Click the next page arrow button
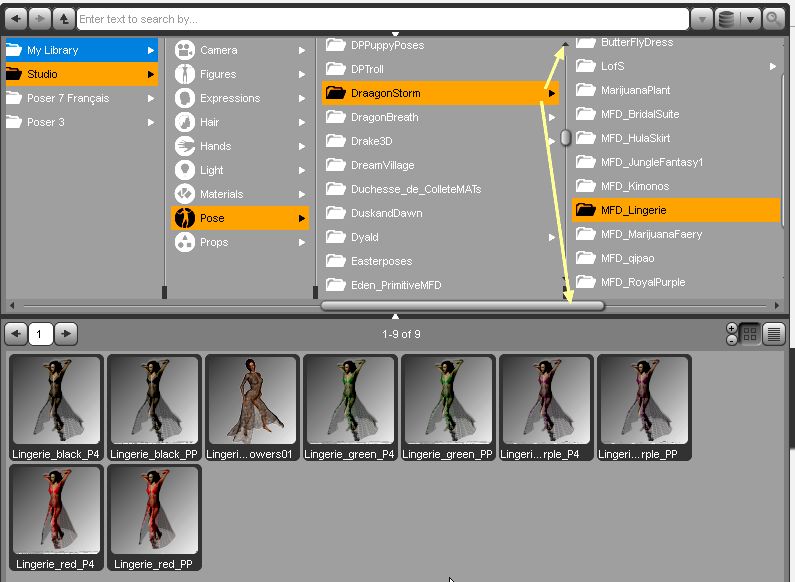 click(66, 334)
